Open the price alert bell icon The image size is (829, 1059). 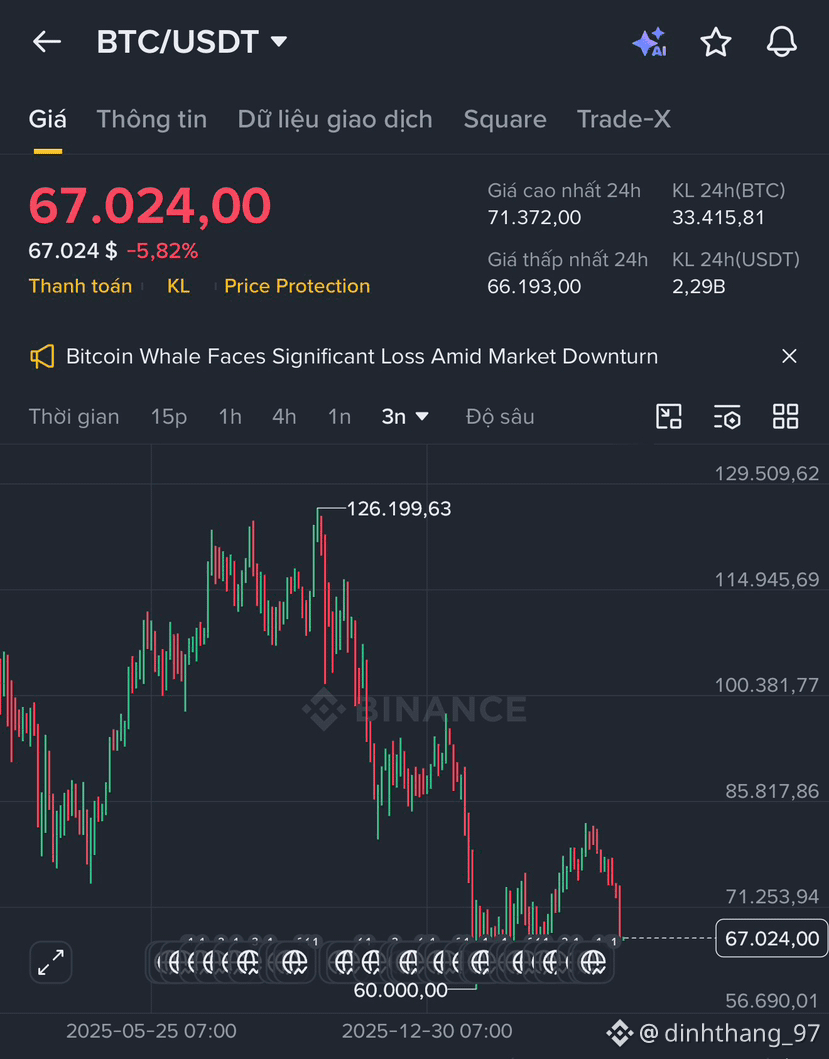tap(782, 43)
